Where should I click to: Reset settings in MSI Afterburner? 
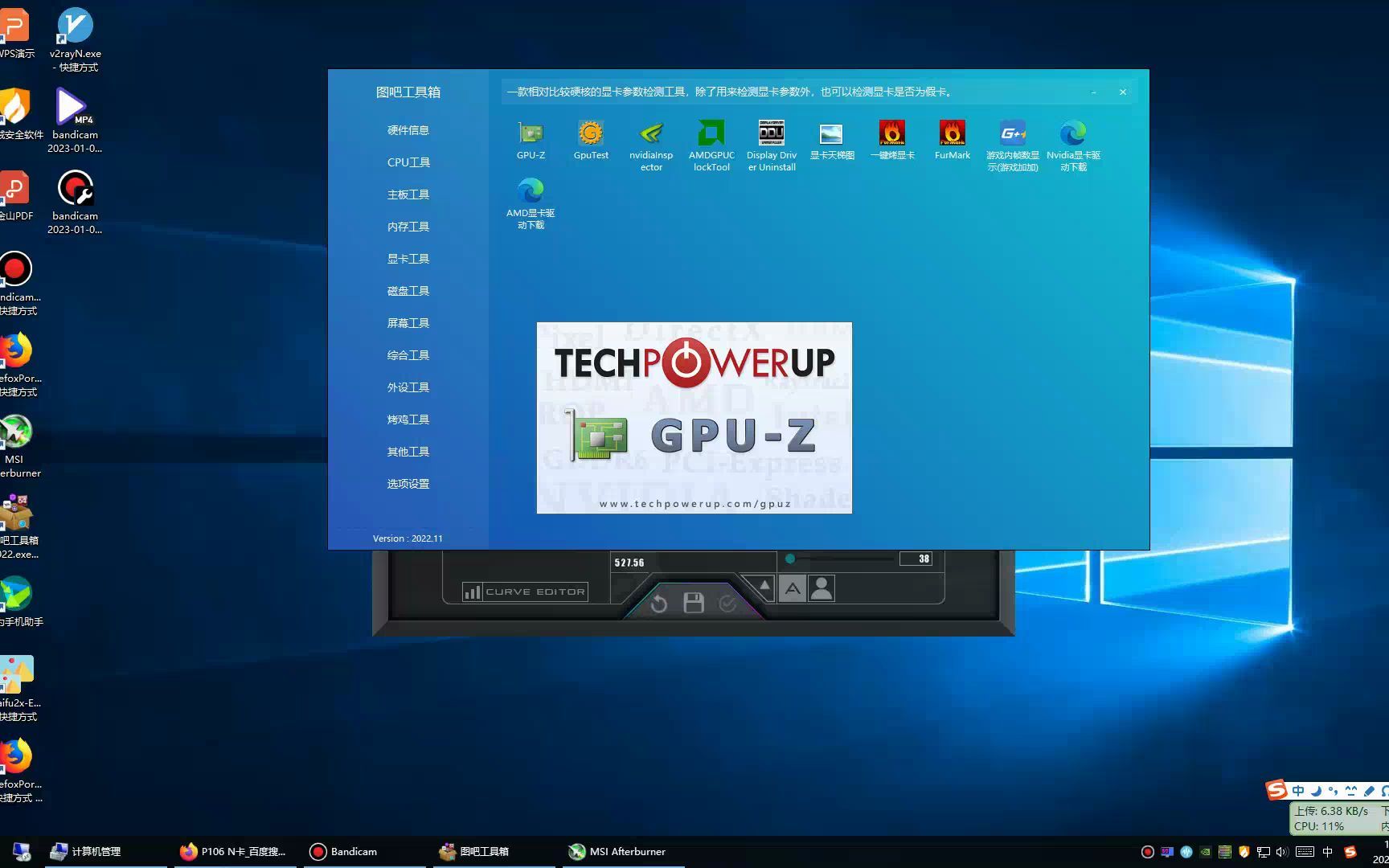tap(658, 604)
